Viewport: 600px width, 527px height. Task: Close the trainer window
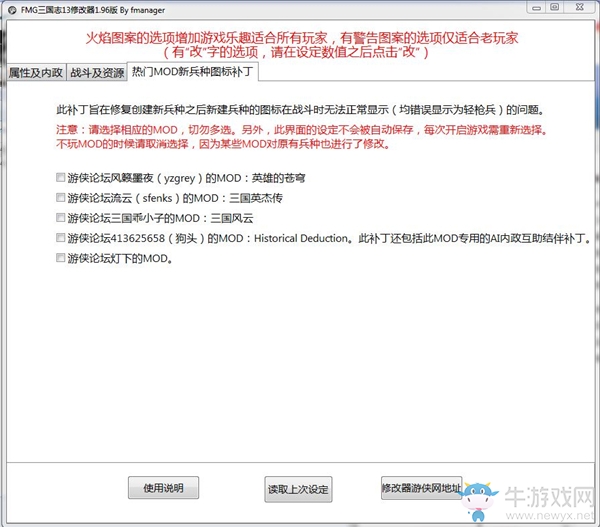pyautogui.click(x=580, y=7)
